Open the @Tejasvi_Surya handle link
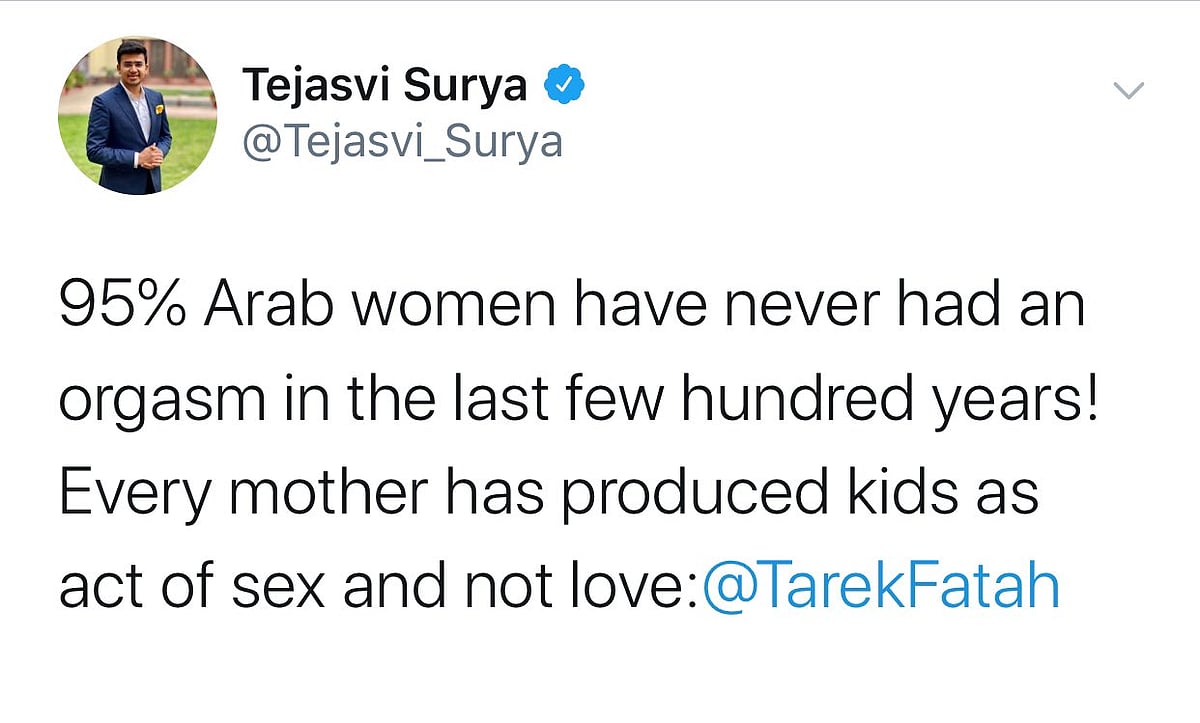1200x723 pixels. coord(402,142)
